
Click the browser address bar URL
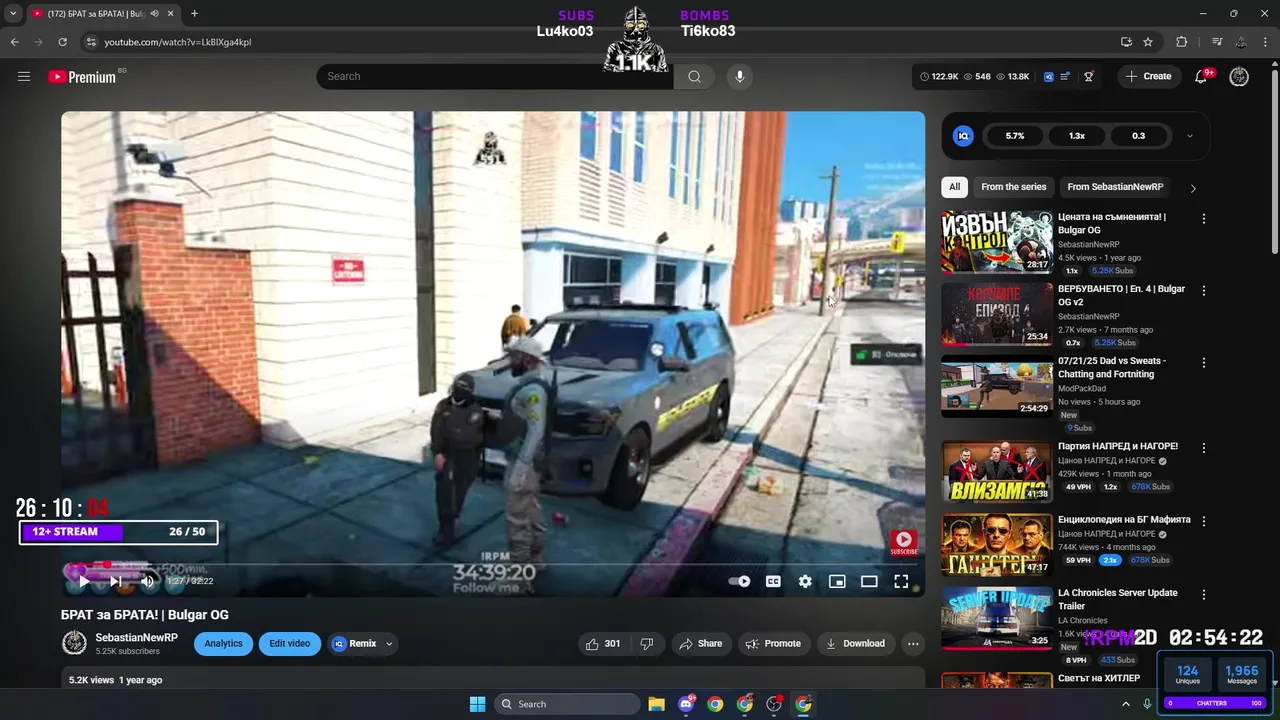[178, 42]
